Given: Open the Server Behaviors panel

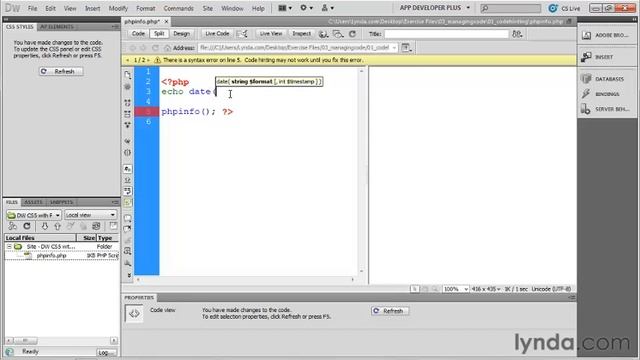Looking at the screenshot, I should (x=606, y=109).
